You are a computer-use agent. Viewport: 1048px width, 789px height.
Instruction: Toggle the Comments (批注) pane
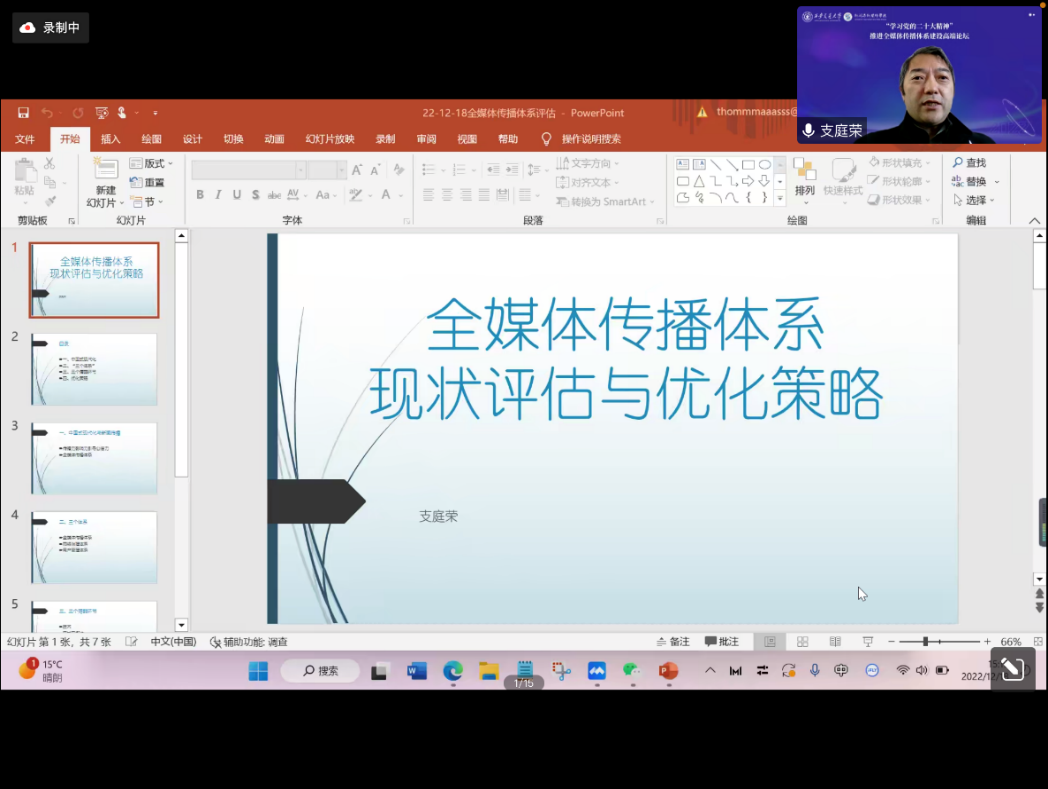[x=722, y=641]
